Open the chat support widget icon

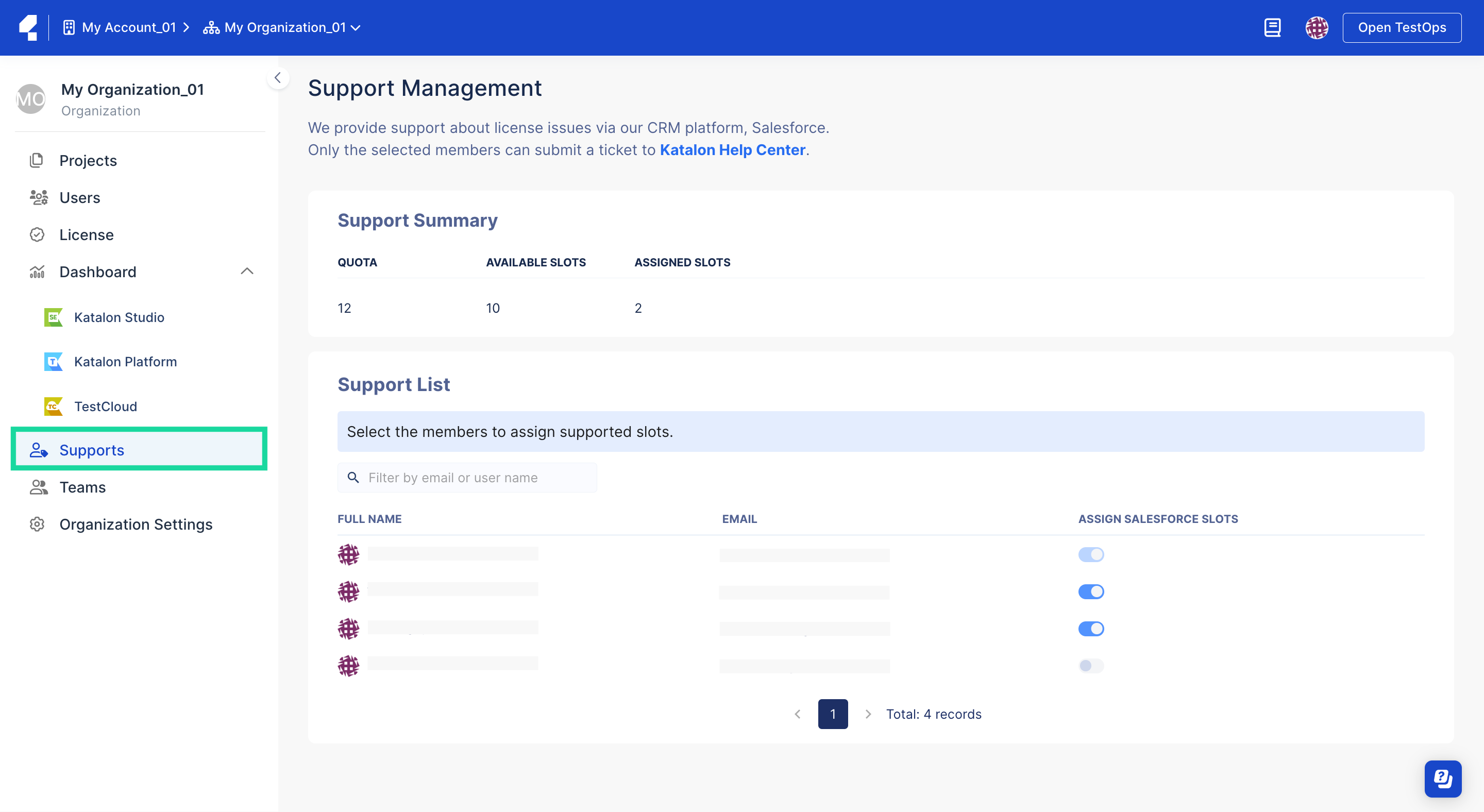[x=1443, y=779]
